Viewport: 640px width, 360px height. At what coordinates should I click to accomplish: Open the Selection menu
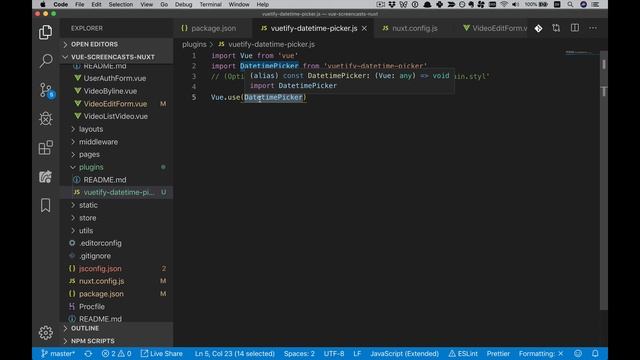[120, 4]
